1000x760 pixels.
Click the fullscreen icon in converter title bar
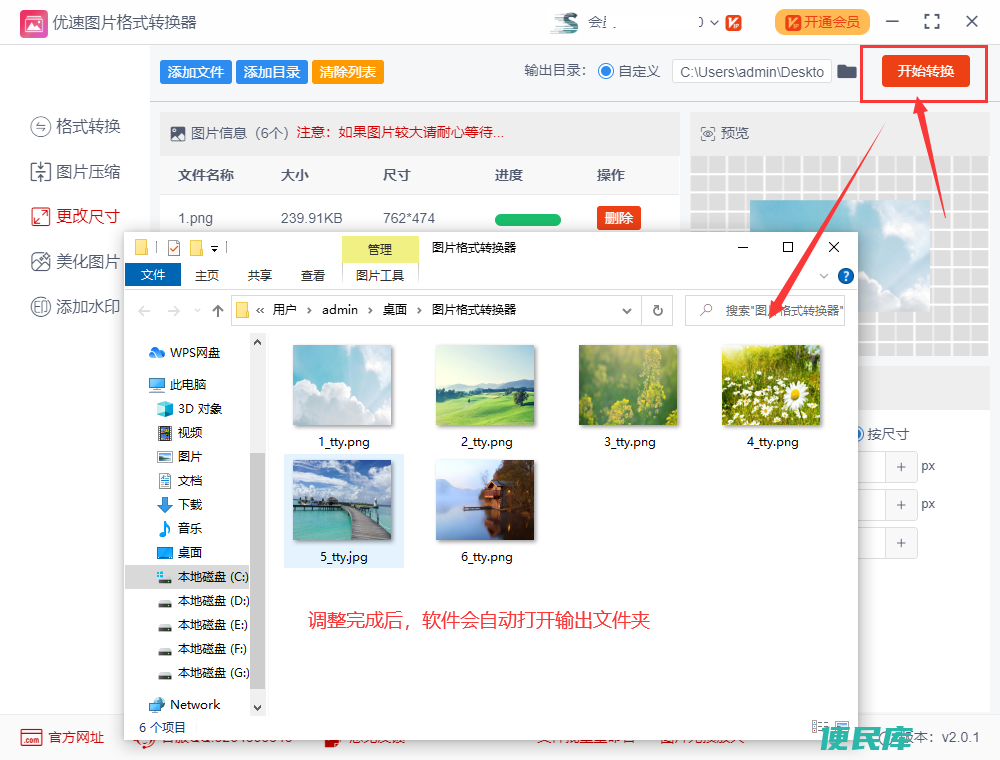tap(932, 22)
